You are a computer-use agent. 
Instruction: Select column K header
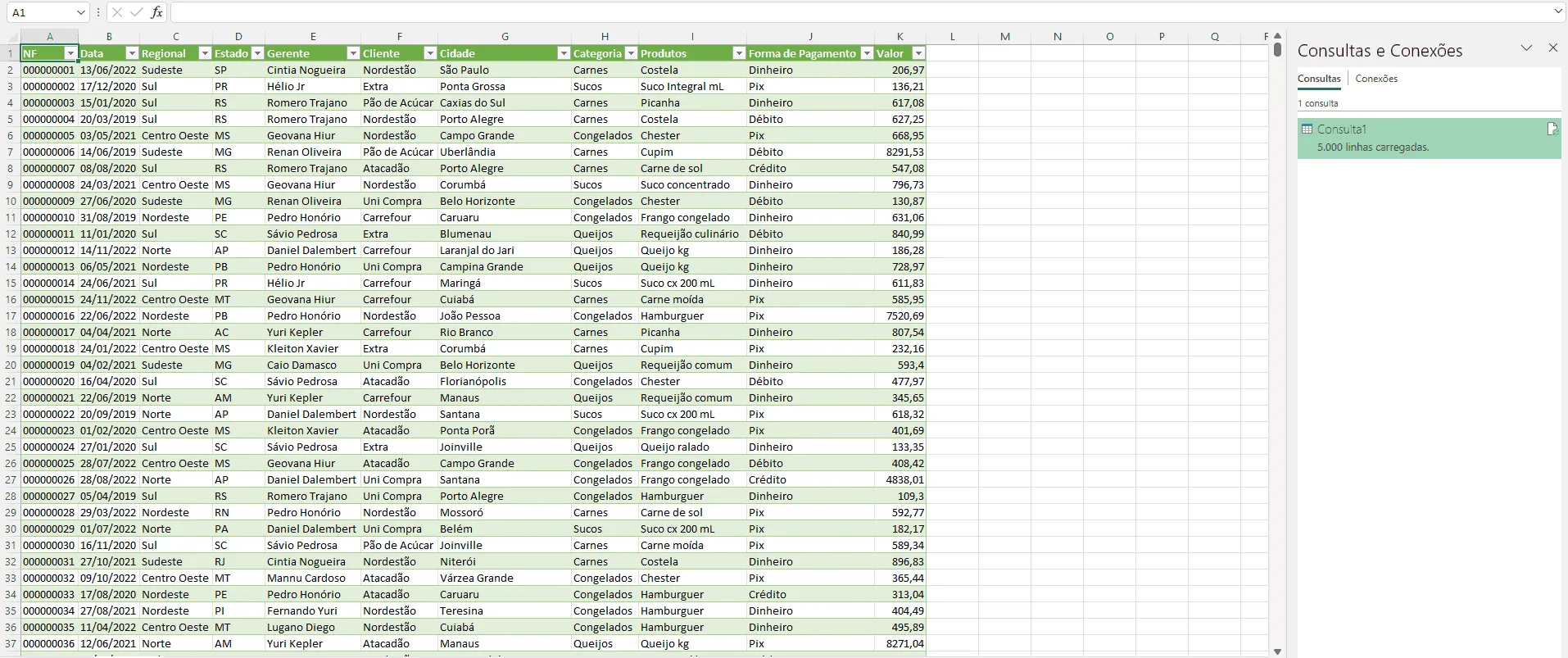tap(900, 36)
